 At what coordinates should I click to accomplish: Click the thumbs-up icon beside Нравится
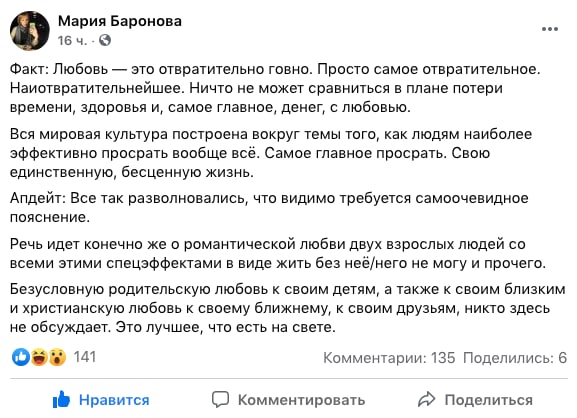pos(61,399)
